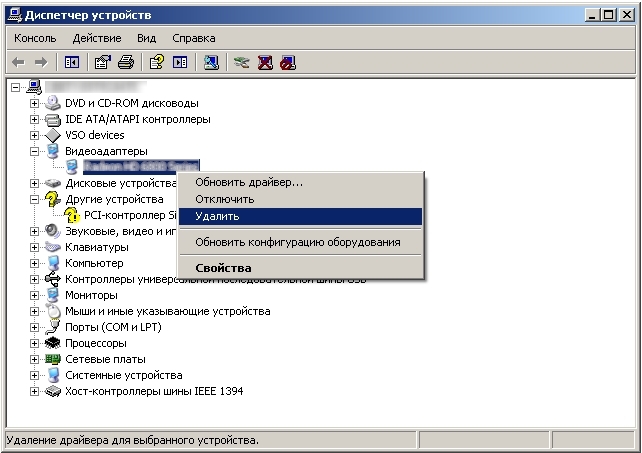Open Properties toolbar icon

tap(102, 63)
